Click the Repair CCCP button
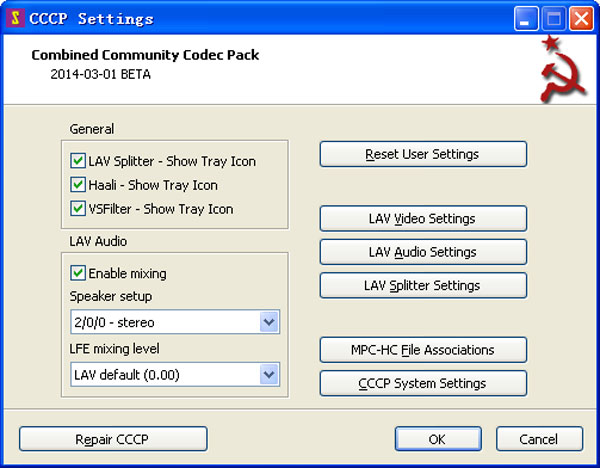Image resolution: width=600 pixels, height=468 pixels. pyautogui.click(x=113, y=439)
